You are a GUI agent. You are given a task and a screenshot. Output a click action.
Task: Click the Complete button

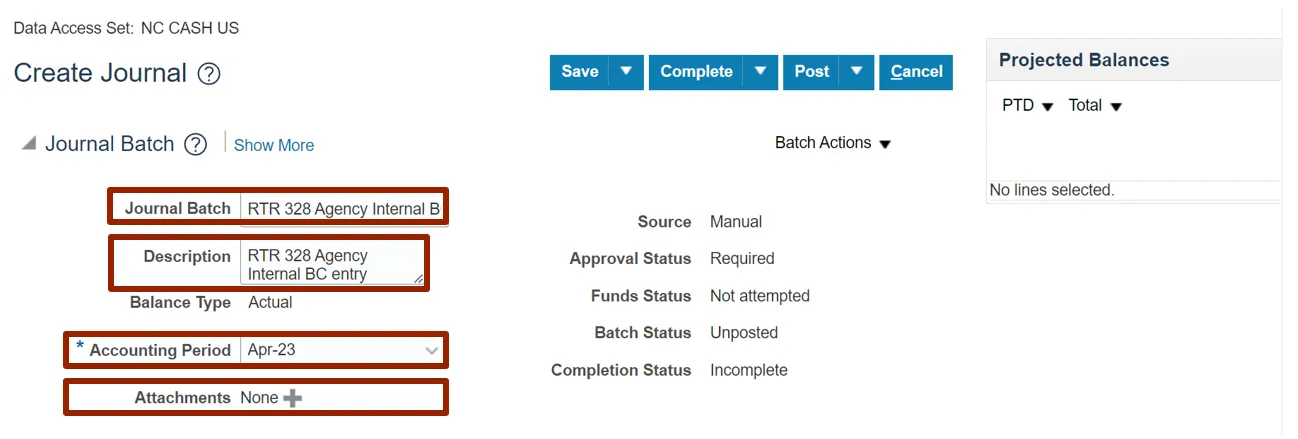click(x=696, y=71)
